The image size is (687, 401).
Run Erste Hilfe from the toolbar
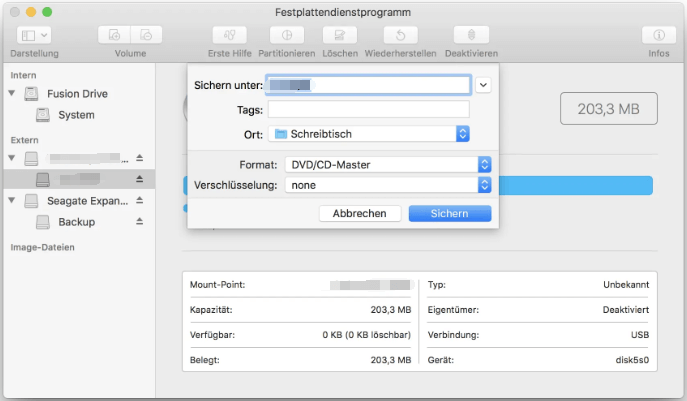[x=230, y=35]
